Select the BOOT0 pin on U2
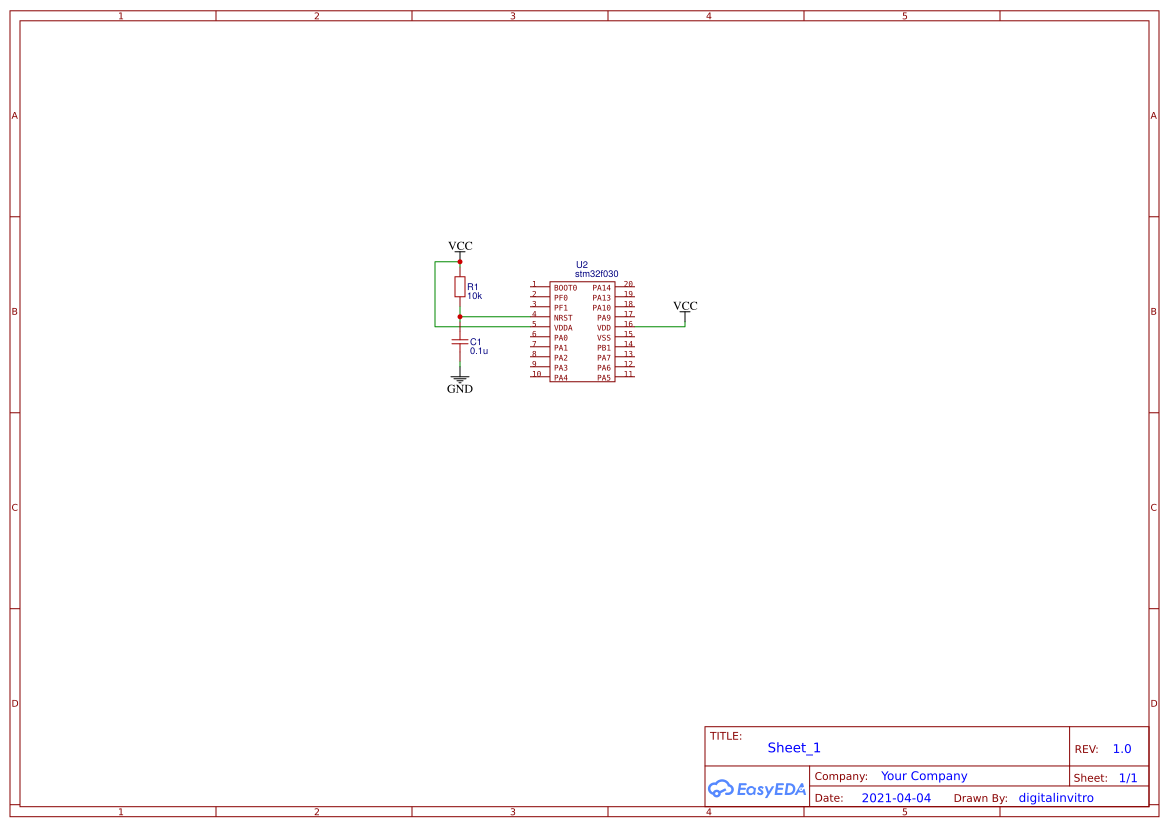1169x827 pixels. coord(565,288)
